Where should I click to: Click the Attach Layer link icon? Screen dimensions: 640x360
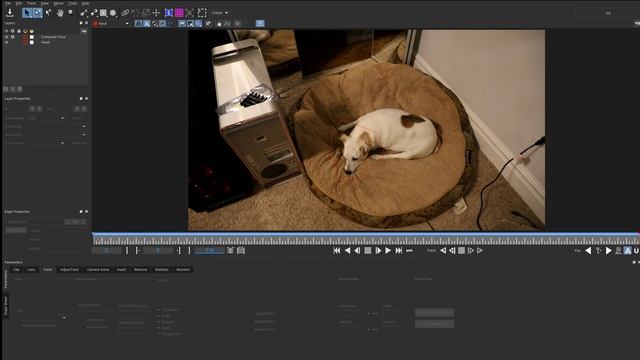(125, 13)
